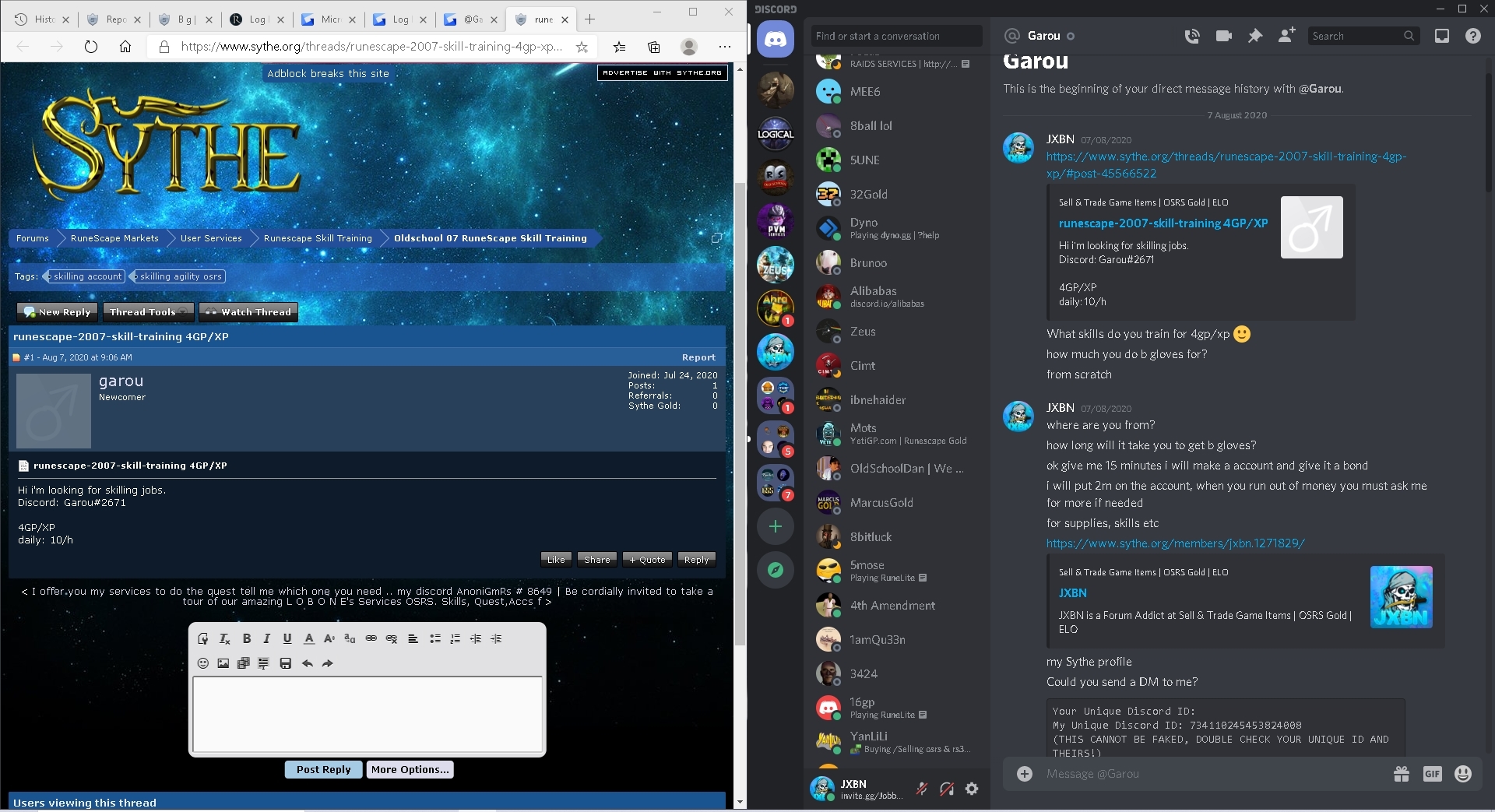1495x812 pixels.
Task: Click the Report link on post #1
Action: [x=698, y=357]
